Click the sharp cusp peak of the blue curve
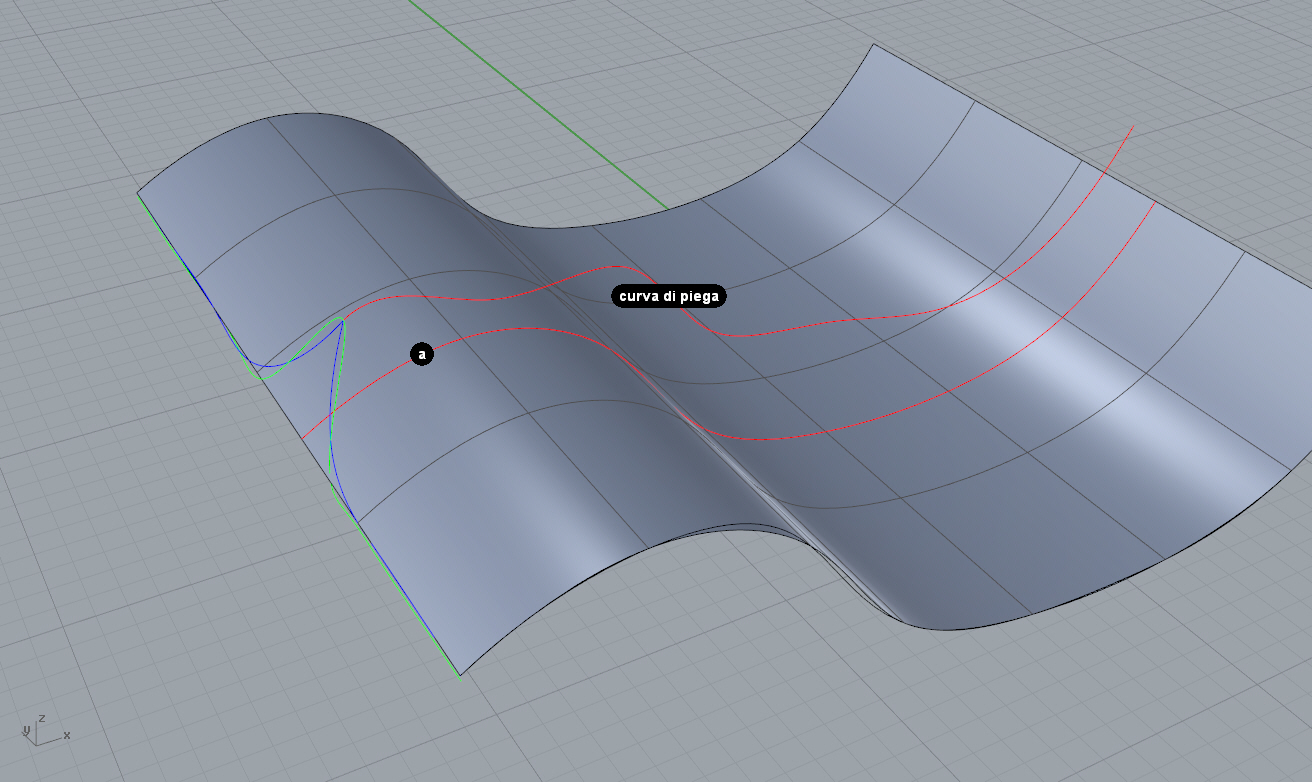 pyautogui.click(x=342, y=319)
